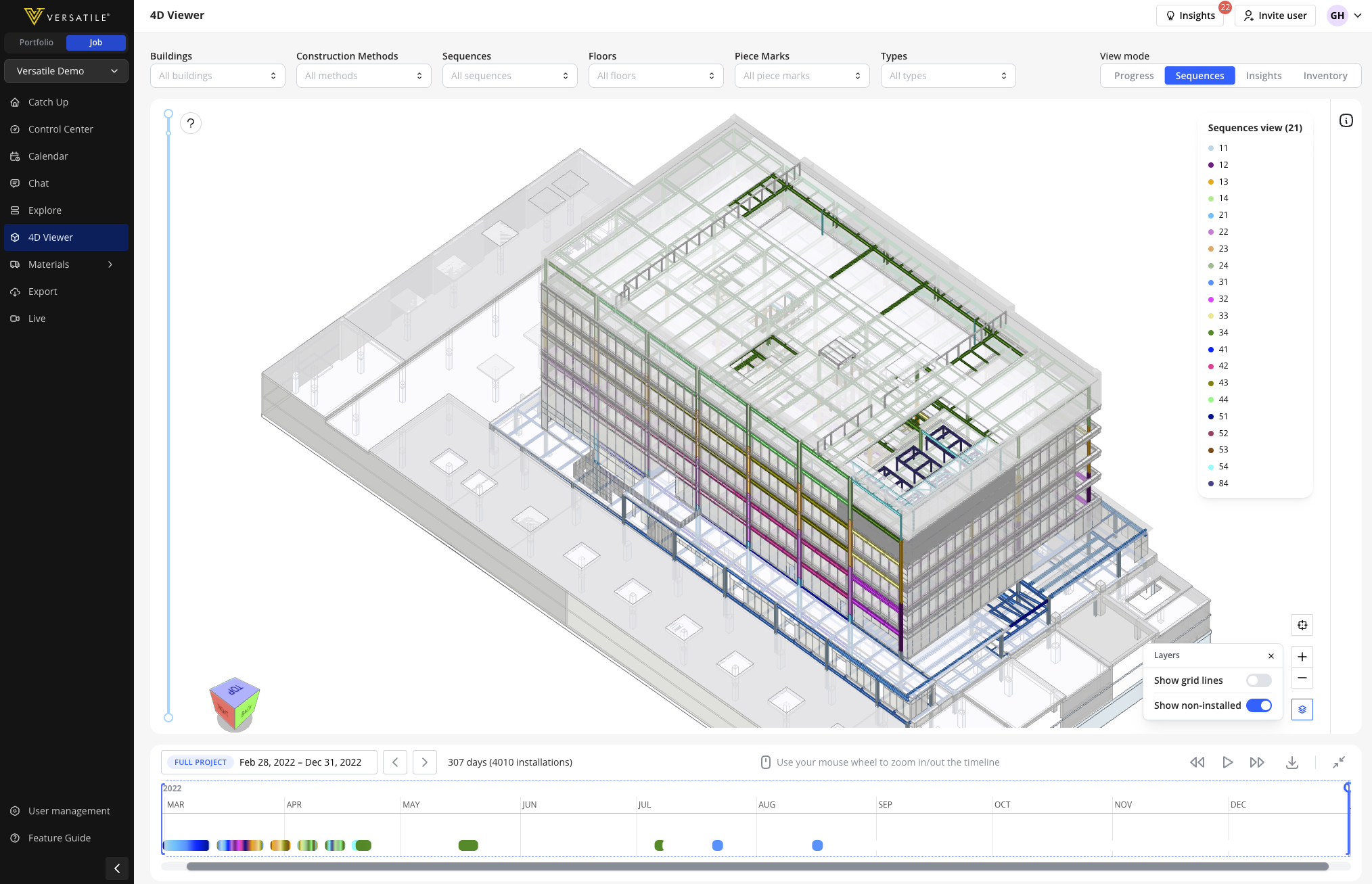Viewport: 1372px width, 884px height.
Task: Zoom in with the plus button
Action: click(1302, 657)
